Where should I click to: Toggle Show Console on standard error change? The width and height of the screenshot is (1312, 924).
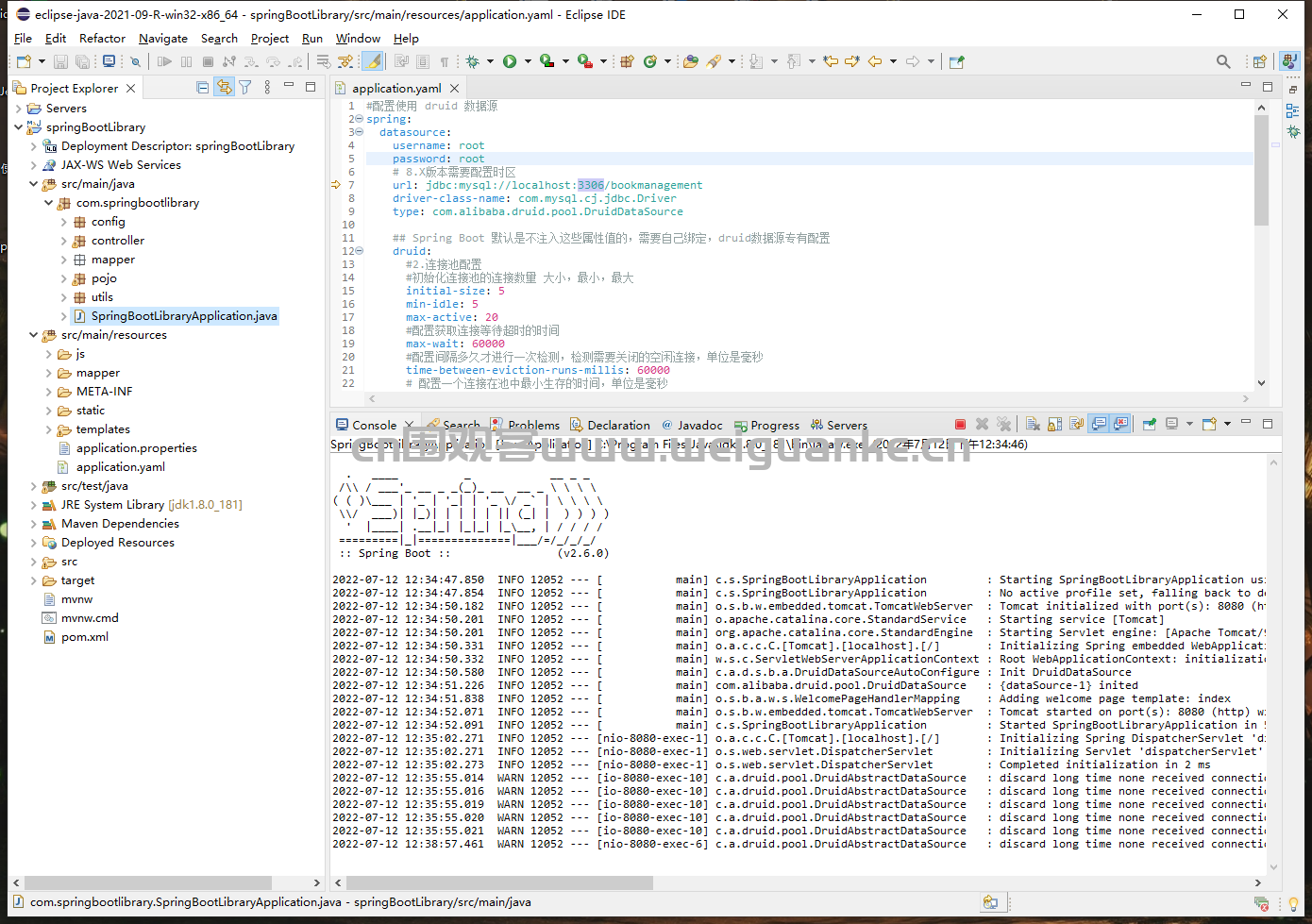(1120, 424)
